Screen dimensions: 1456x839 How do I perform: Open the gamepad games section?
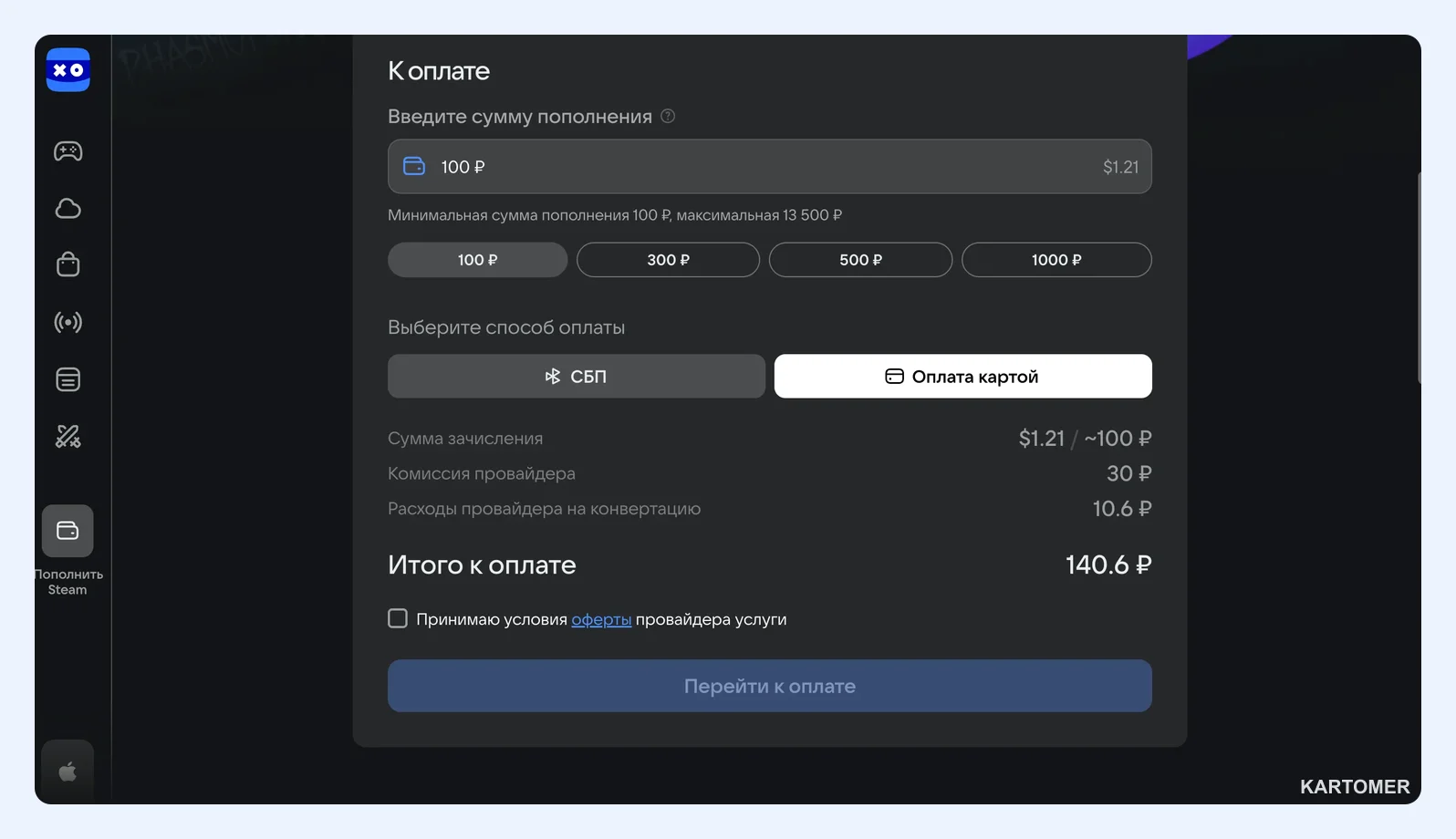click(x=68, y=151)
